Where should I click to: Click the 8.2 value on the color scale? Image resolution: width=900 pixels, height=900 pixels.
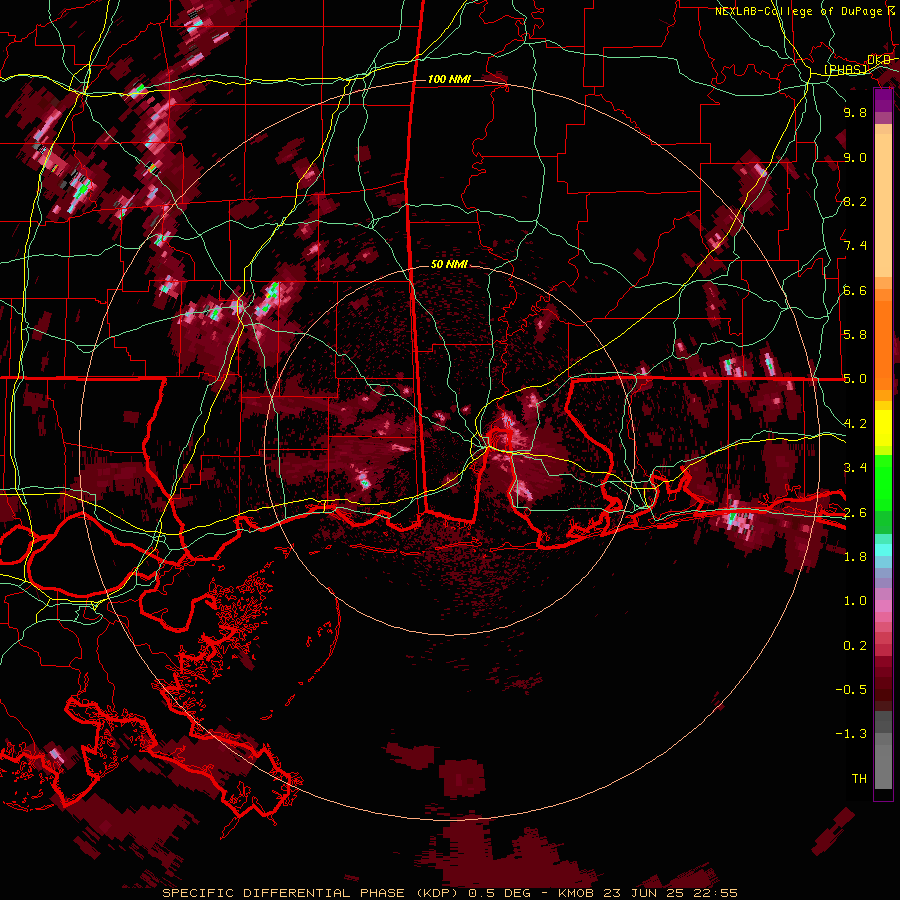[x=855, y=201]
